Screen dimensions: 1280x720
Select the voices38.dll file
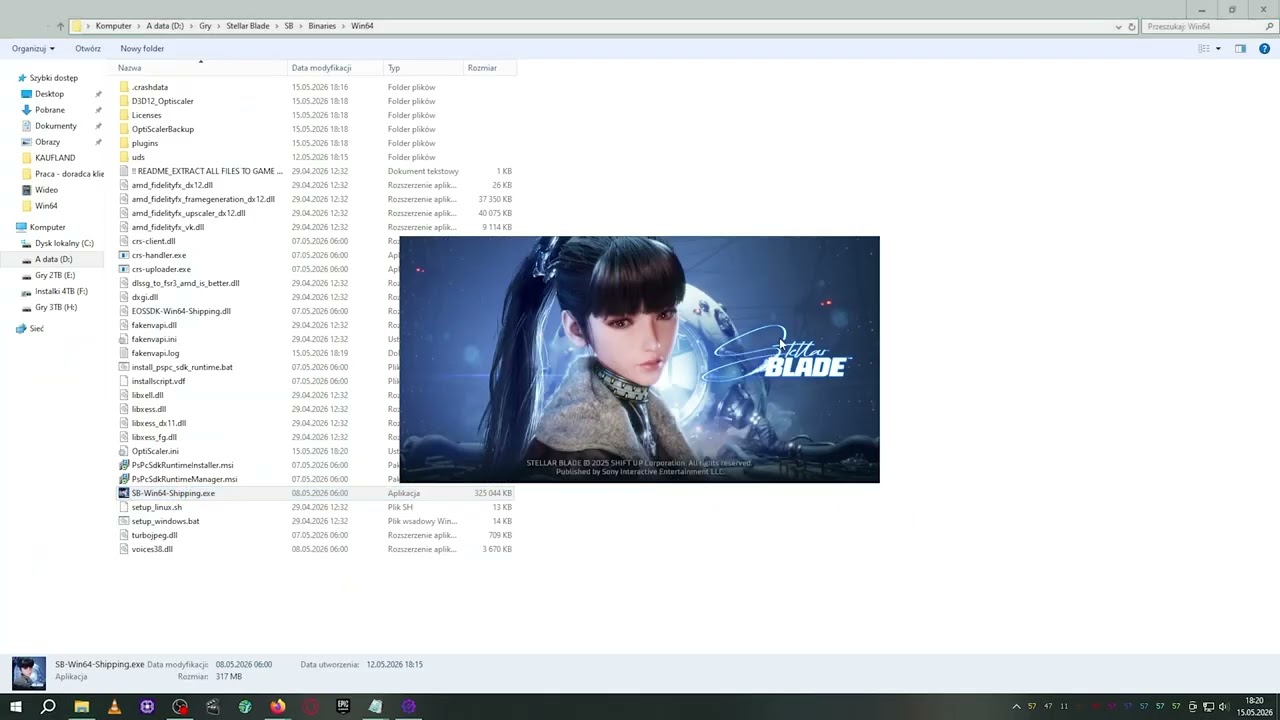pos(152,549)
